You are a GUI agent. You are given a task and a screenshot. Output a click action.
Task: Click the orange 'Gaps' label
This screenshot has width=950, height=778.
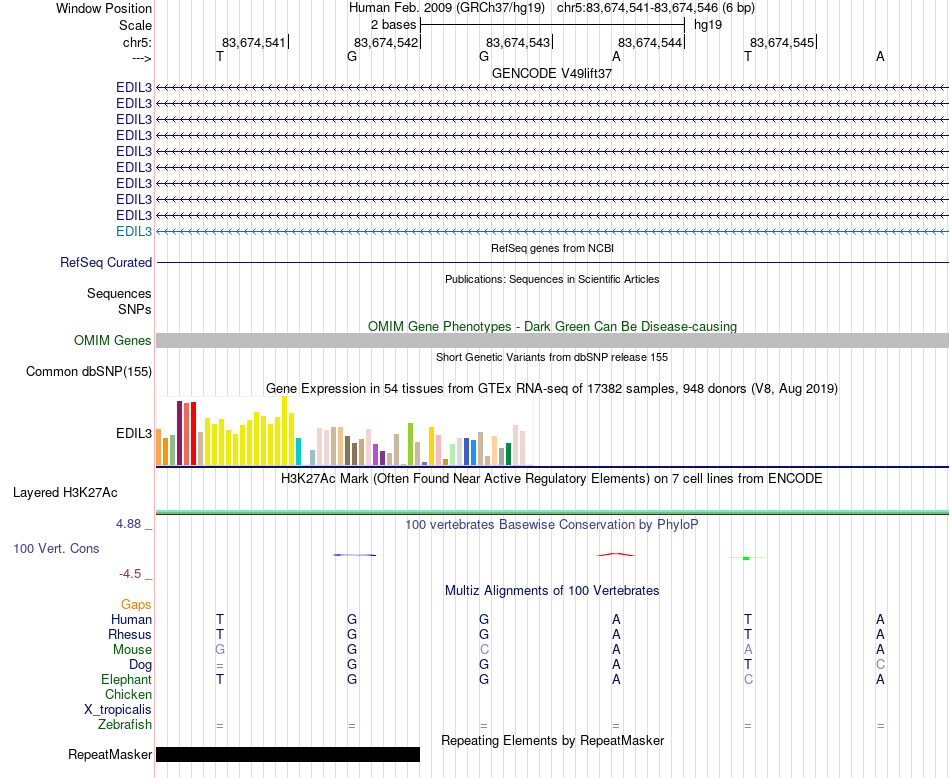[136, 605]
